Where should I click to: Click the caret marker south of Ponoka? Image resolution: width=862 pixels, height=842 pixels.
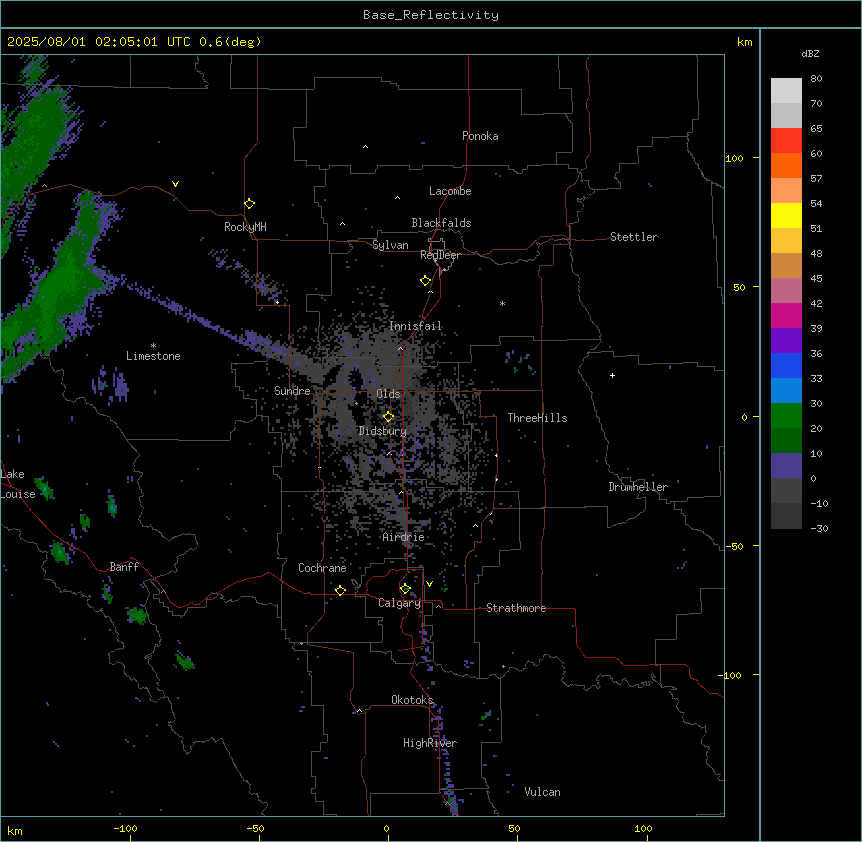tap(365, 147)
